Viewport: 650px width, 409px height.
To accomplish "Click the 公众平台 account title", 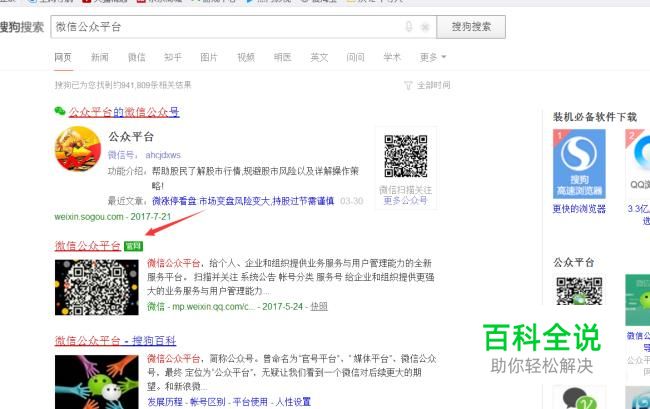I will point(131,137).
